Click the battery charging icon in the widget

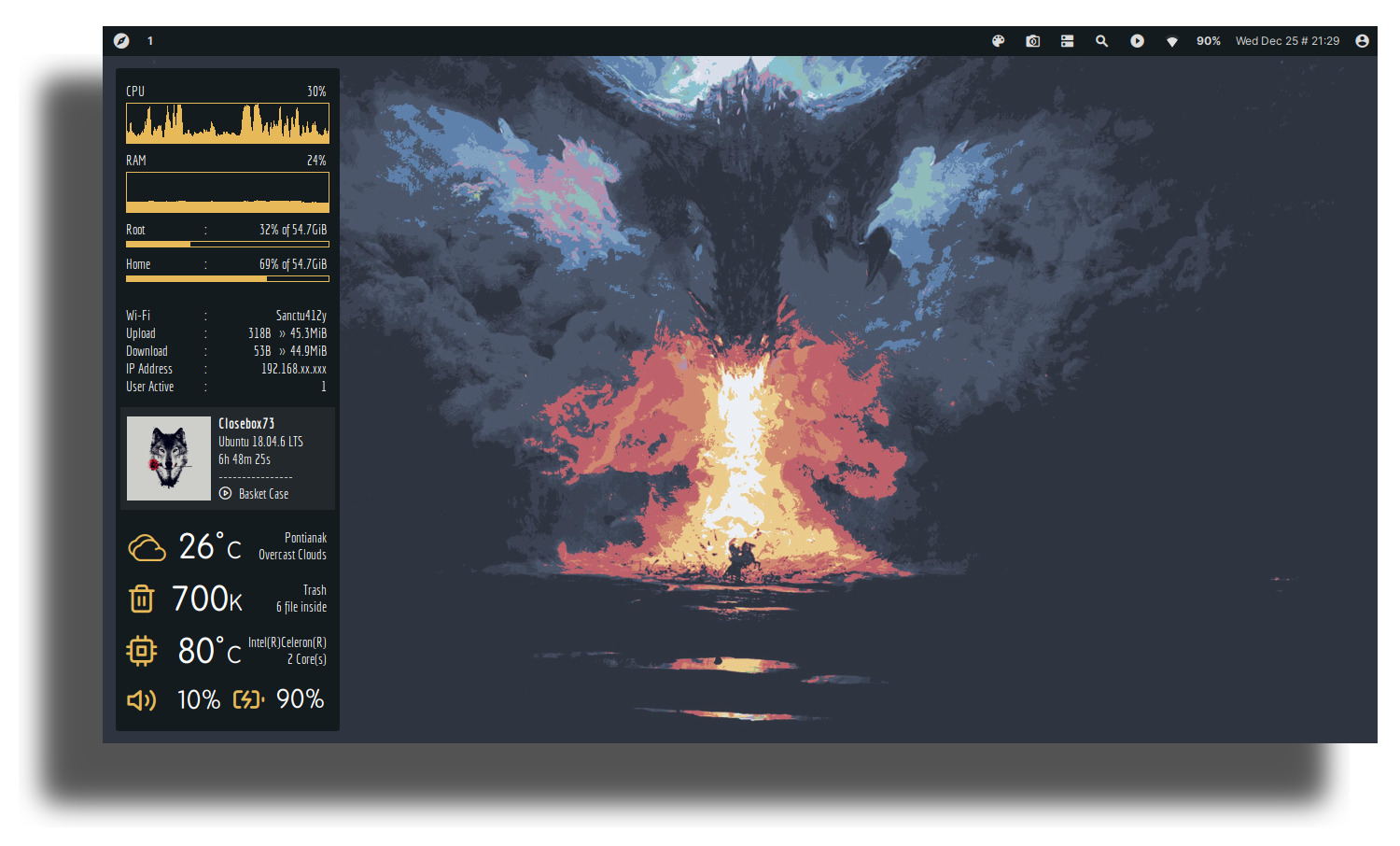(248, 699)
